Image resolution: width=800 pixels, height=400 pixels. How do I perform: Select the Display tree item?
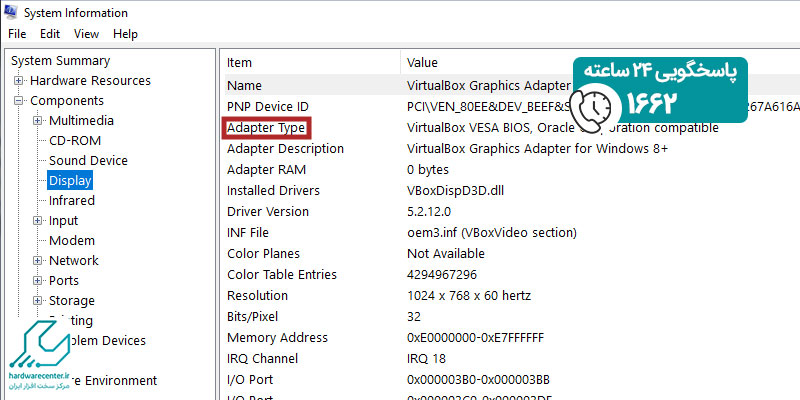70,180
